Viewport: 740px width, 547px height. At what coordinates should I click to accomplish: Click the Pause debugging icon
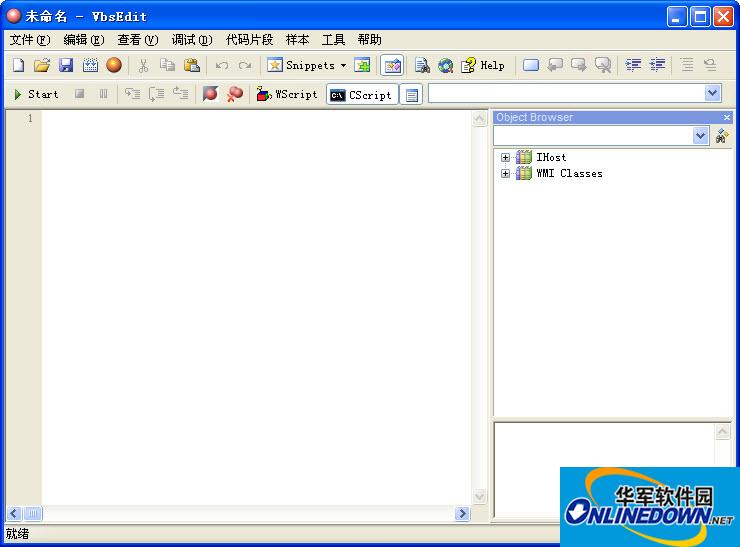[x=103, y=94]
